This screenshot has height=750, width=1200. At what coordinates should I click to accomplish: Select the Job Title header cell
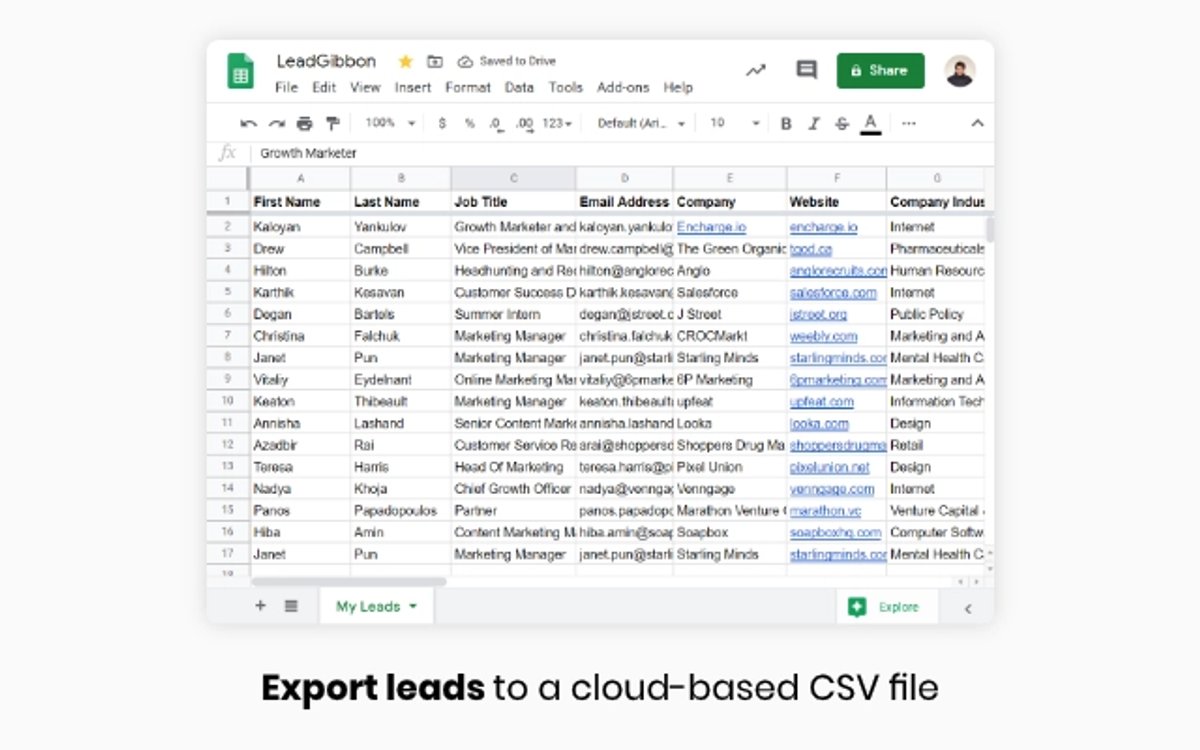tap(513, 201)
